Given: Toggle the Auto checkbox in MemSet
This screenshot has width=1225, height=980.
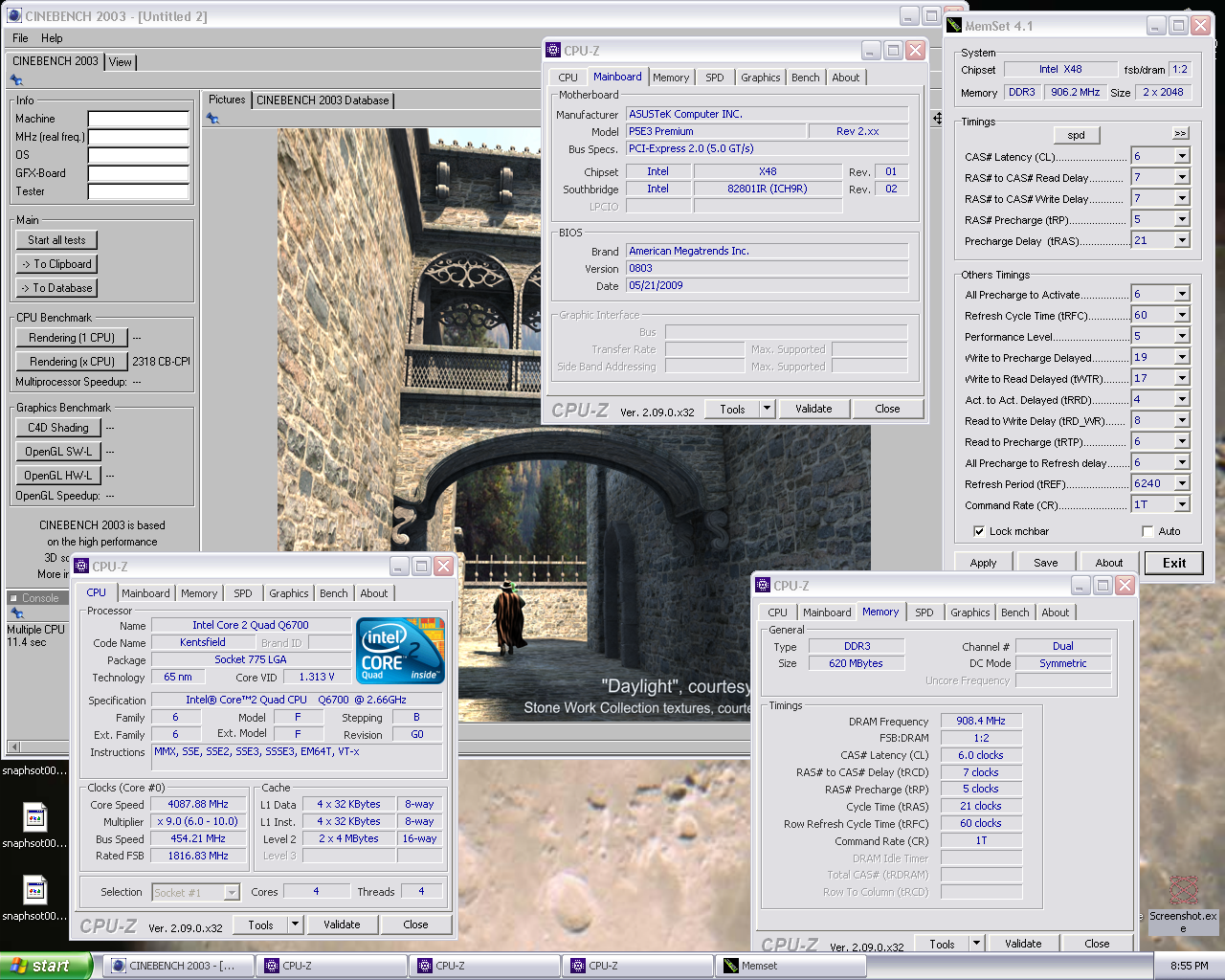Looking at the screenshot, I should (1147, 531).
